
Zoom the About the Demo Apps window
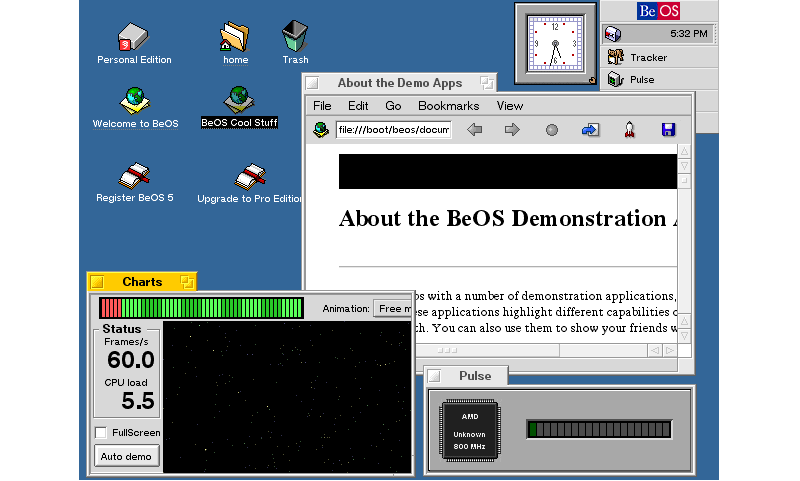487,83
